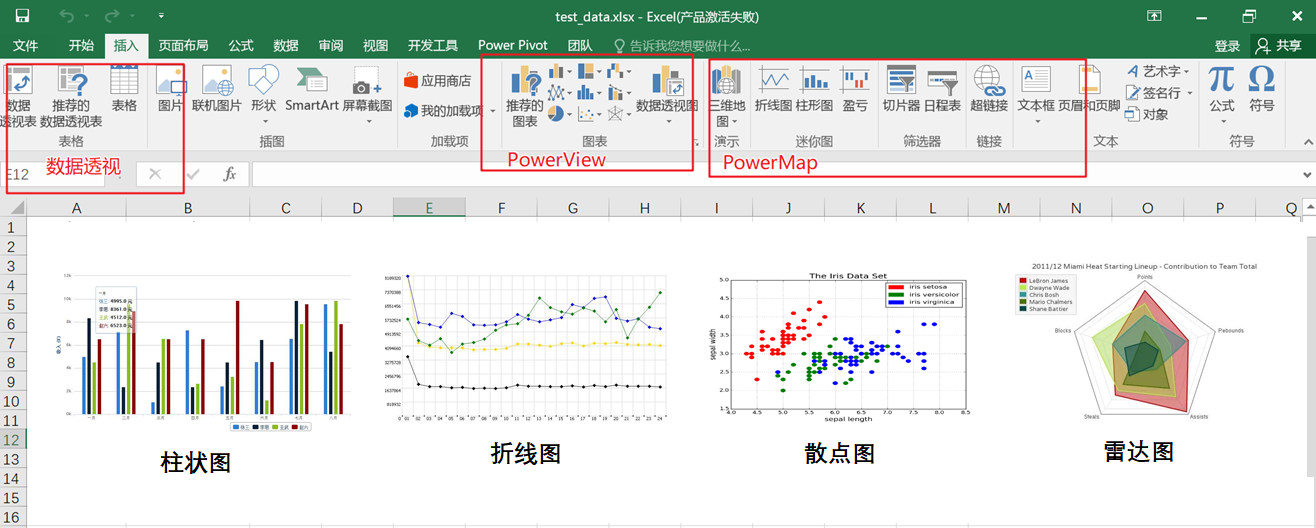The width and height of the screenshot is (1316, 528).
Task: Click the Name Box showing E12
Action: click(55, 174)
